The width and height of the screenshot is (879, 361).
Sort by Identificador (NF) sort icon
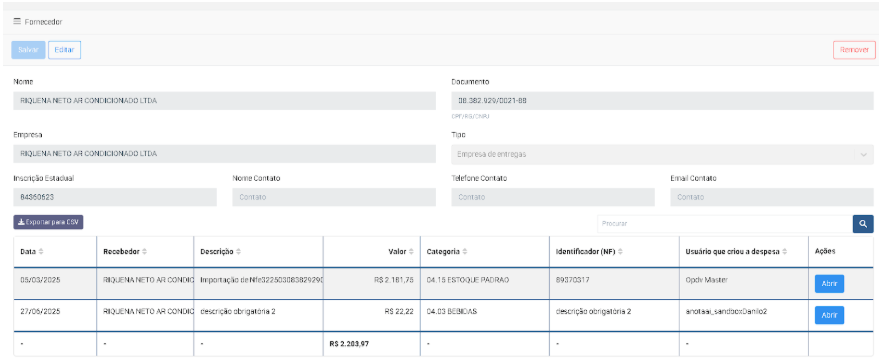pyautogui.click(x=621, y=252)
